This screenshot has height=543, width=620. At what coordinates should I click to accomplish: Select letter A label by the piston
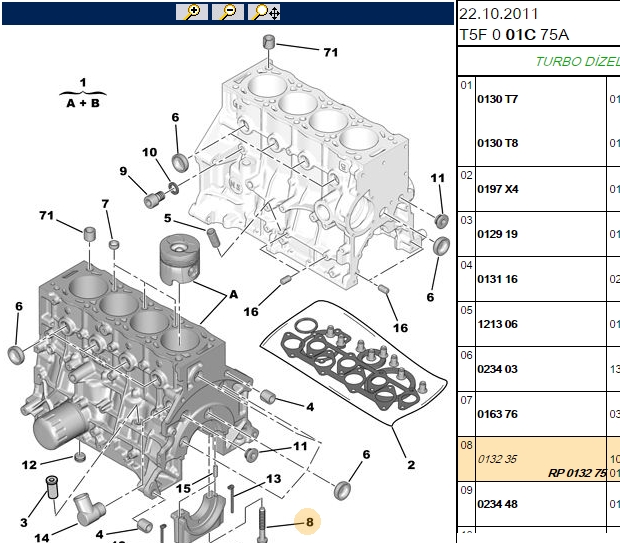233,294
